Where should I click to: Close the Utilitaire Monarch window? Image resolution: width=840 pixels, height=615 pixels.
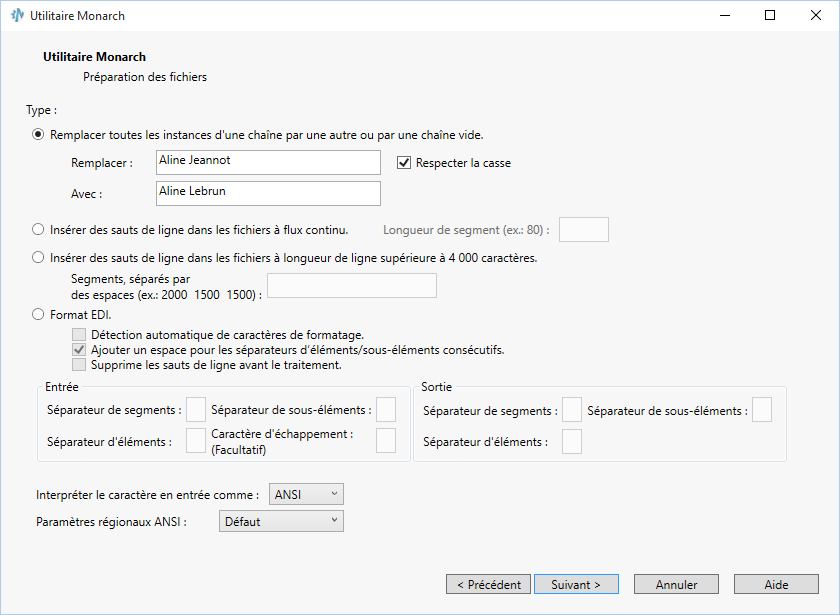(x=816, y=16)
